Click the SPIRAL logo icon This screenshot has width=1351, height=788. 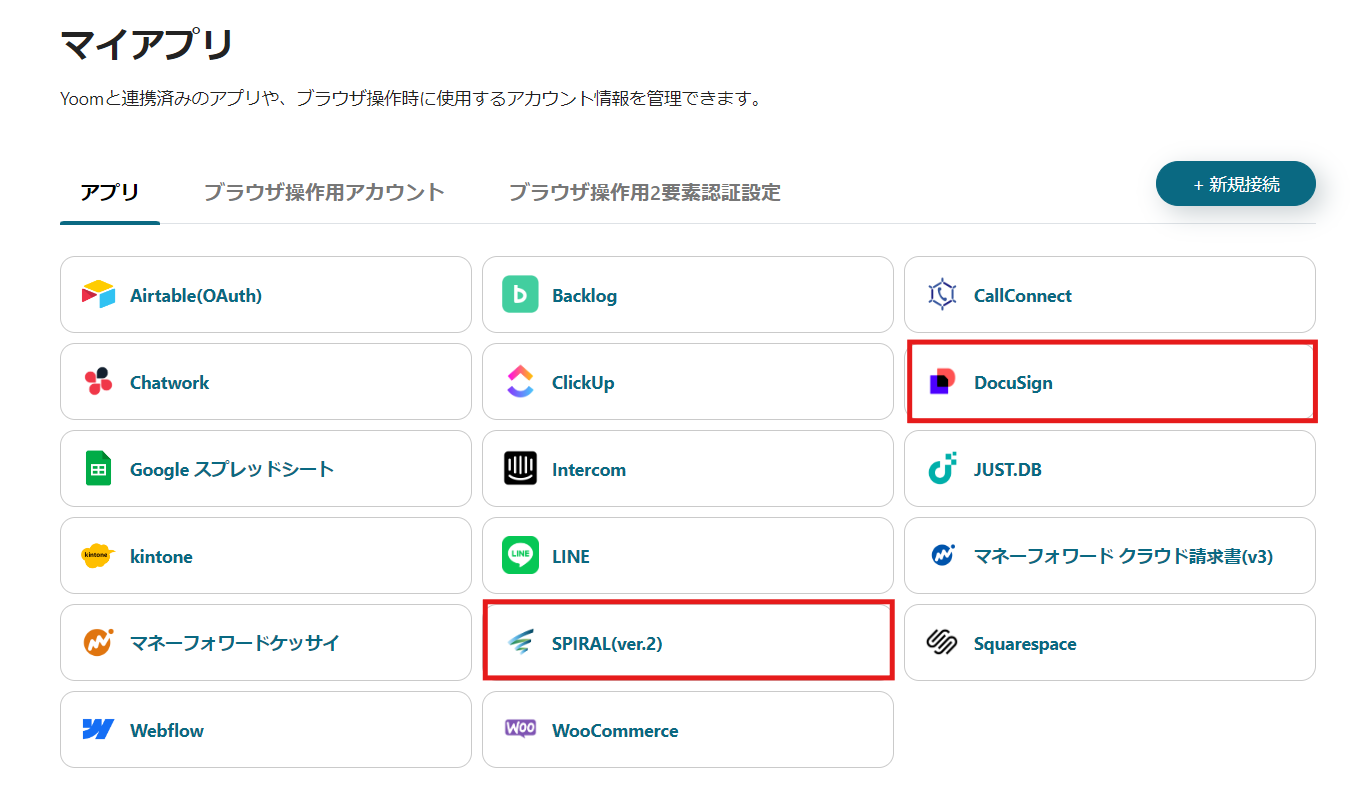[x=520, y=643]
